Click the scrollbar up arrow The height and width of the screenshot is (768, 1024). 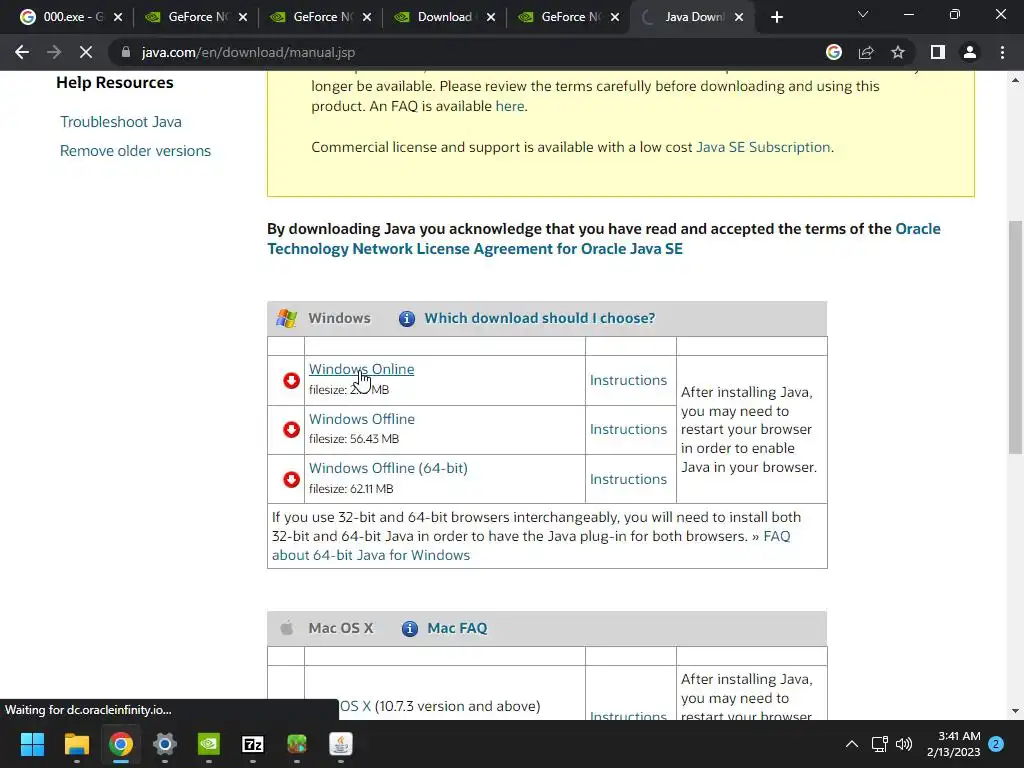click(x=1015, y=80)
